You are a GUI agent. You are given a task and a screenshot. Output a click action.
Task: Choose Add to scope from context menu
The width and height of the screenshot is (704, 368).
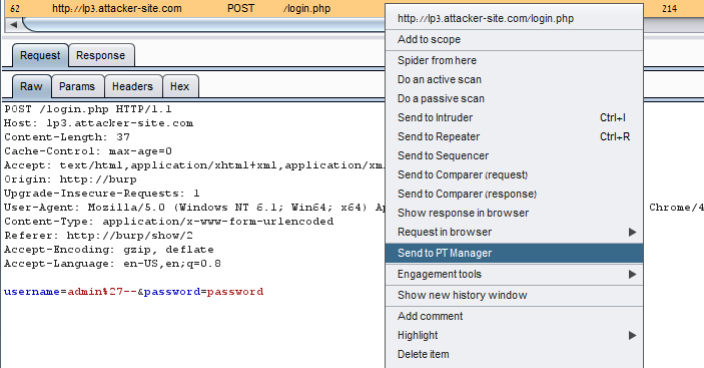[514, 39]
